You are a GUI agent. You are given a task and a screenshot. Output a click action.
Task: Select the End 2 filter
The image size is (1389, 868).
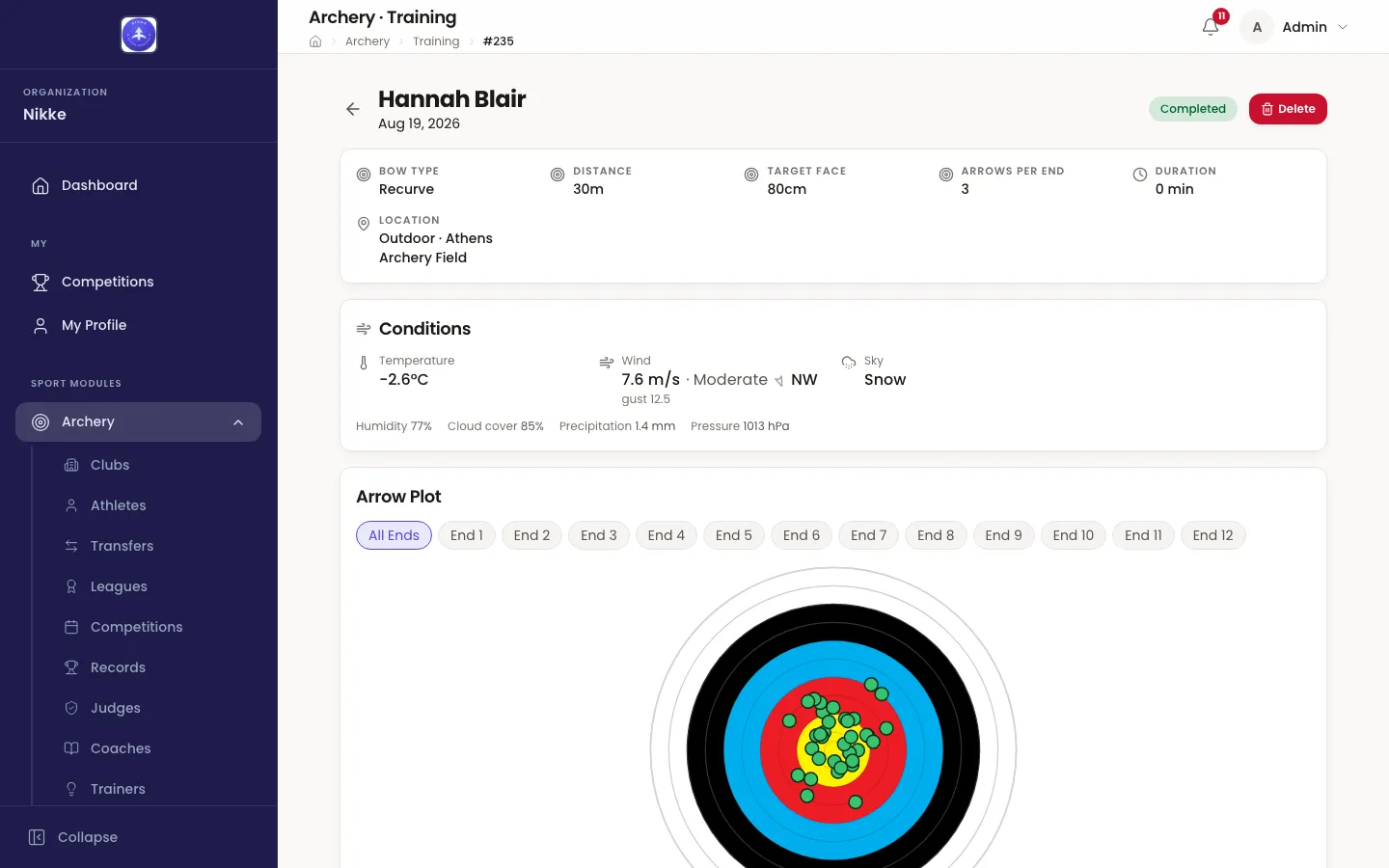531,535
